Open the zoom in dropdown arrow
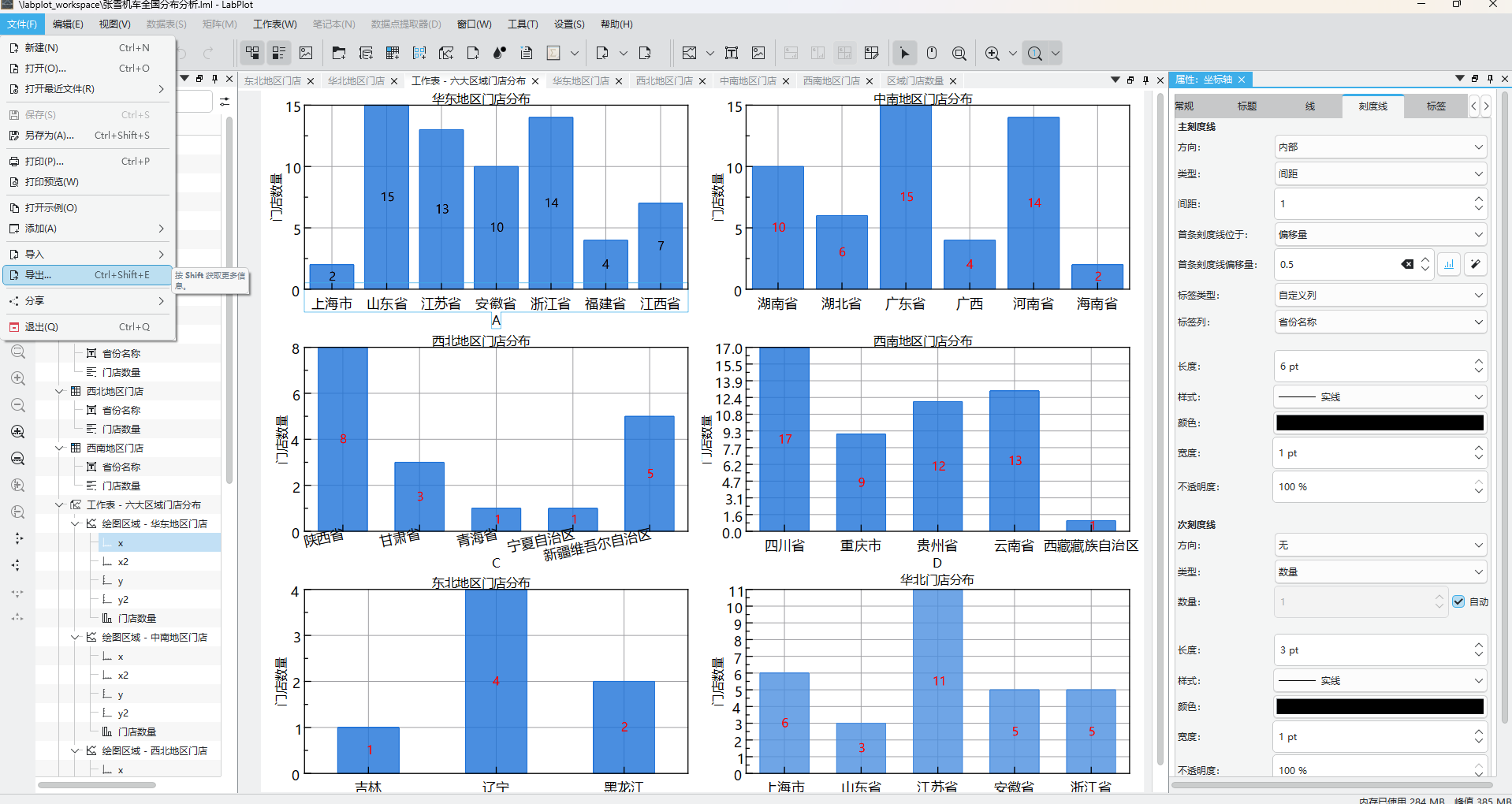 [1013, 53]
